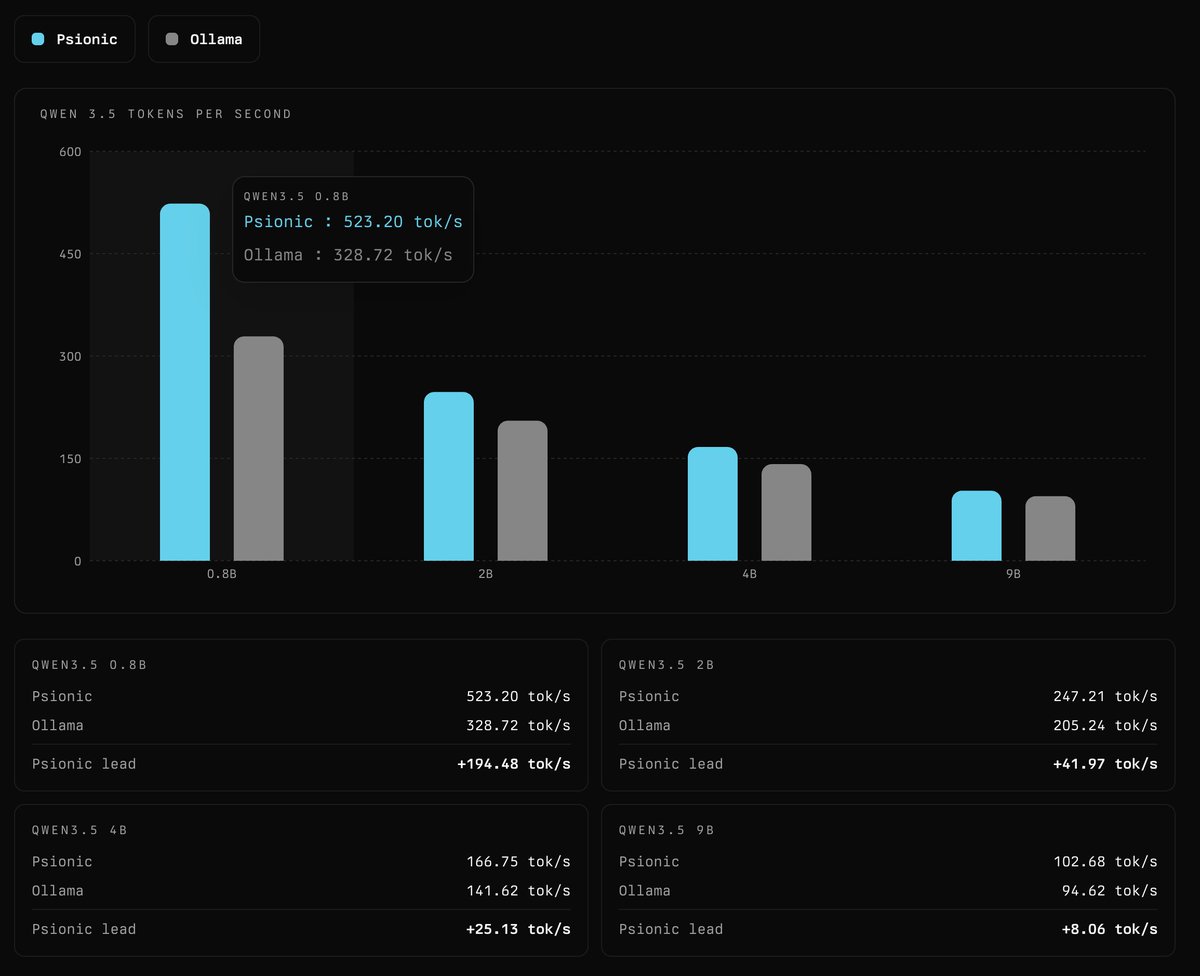Select the Psionic bar for 9B
The image size is (1200, 976).
(x=977, y=526)
